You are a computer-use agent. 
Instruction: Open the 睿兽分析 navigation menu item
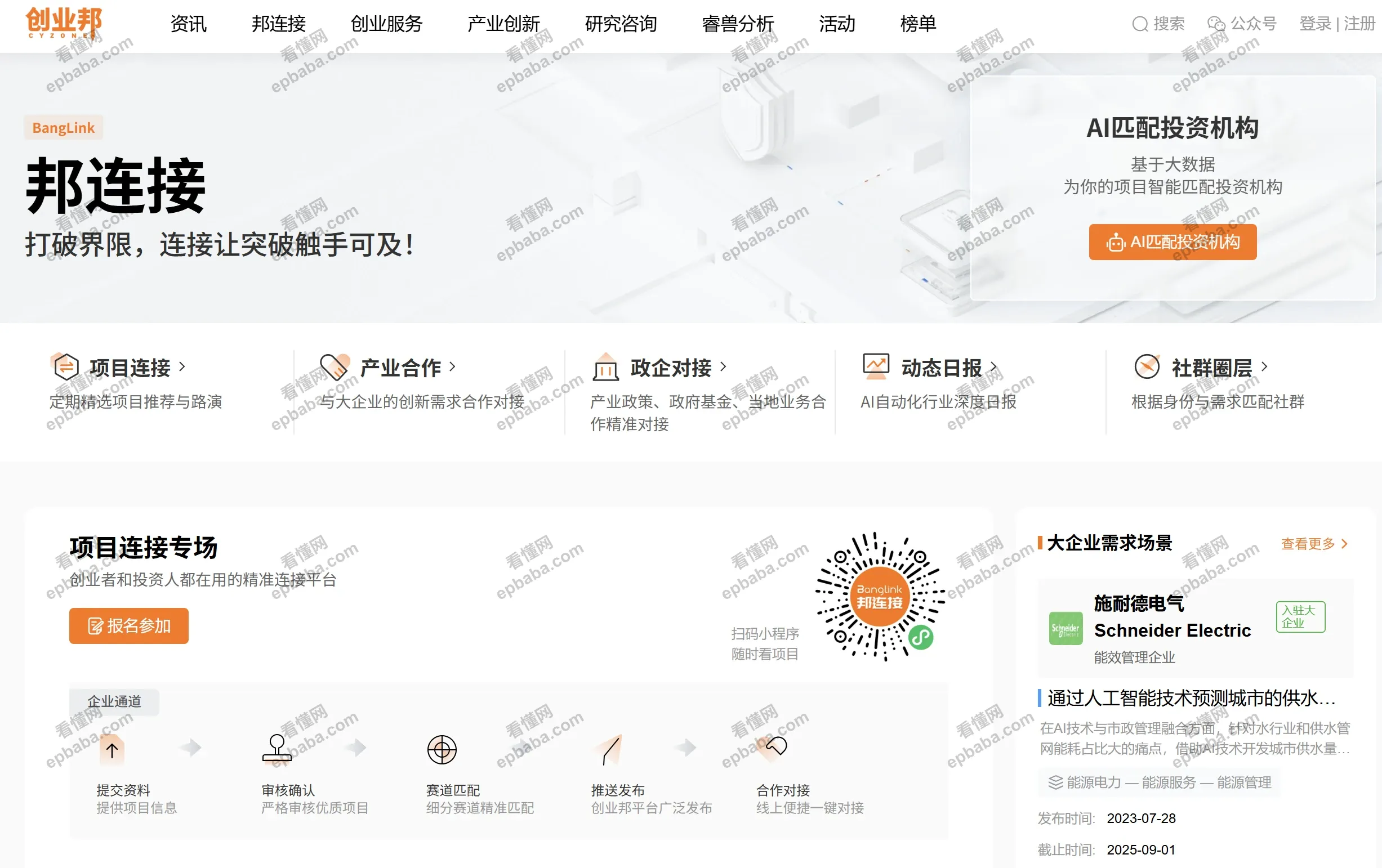tap(738, 24)
